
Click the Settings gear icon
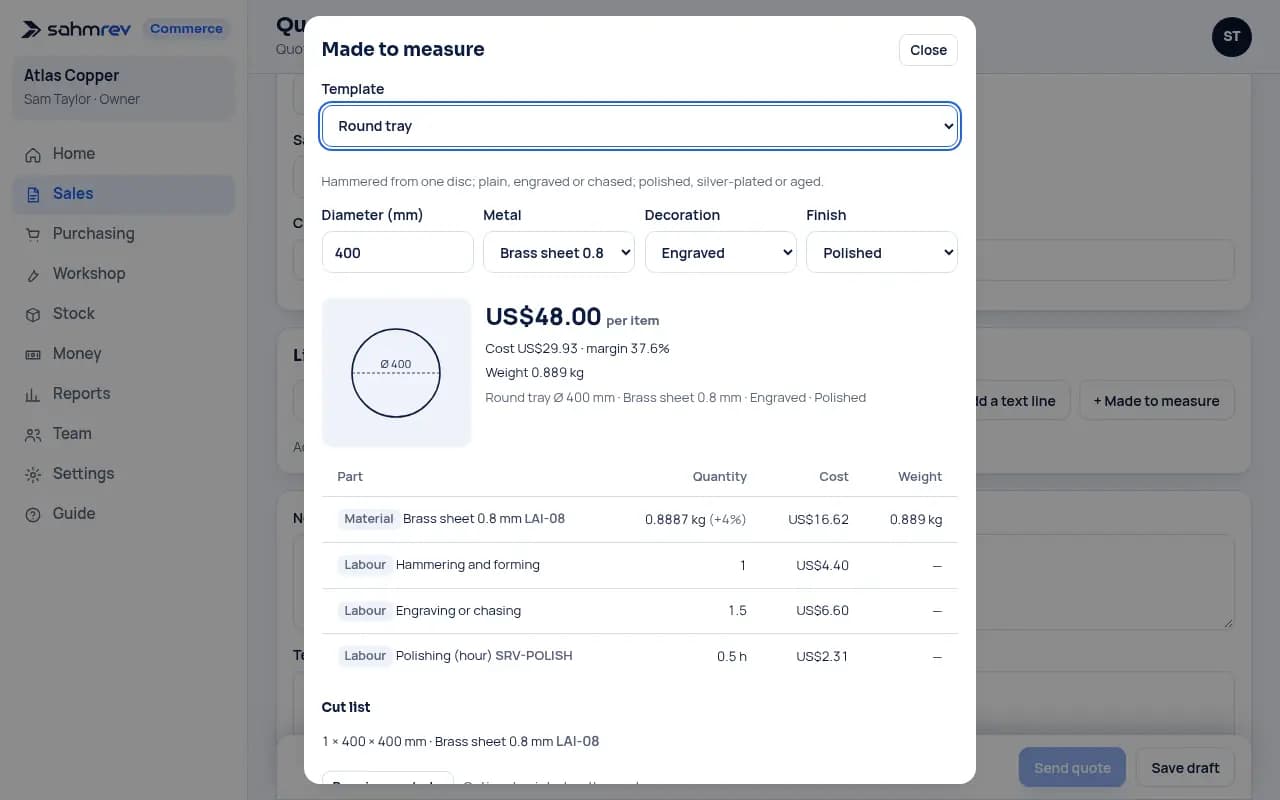pos(33,474)
